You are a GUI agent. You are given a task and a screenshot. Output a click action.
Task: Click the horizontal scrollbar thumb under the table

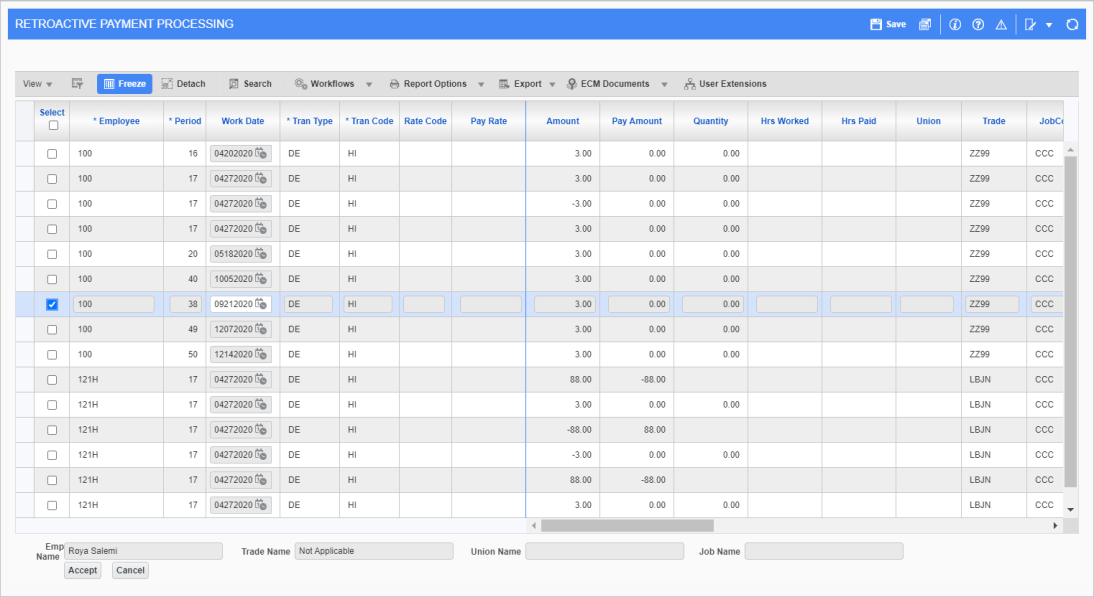[627, 525]
